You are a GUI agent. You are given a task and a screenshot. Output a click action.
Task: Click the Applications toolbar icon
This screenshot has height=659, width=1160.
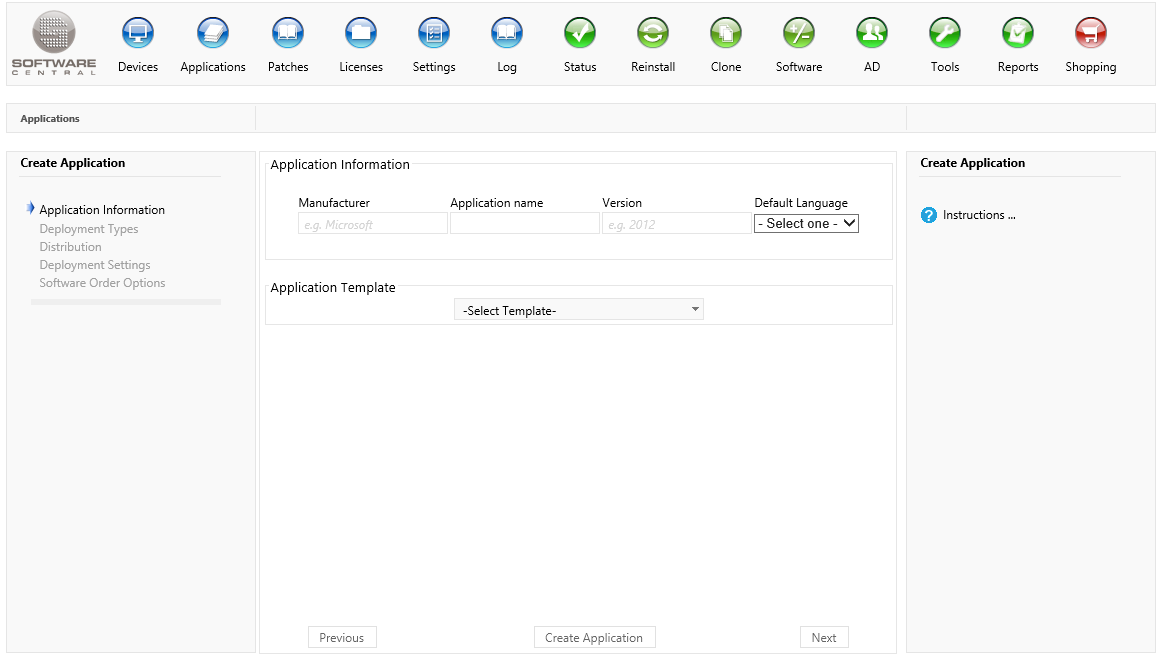pyautogui.click(x=213, y=34)
